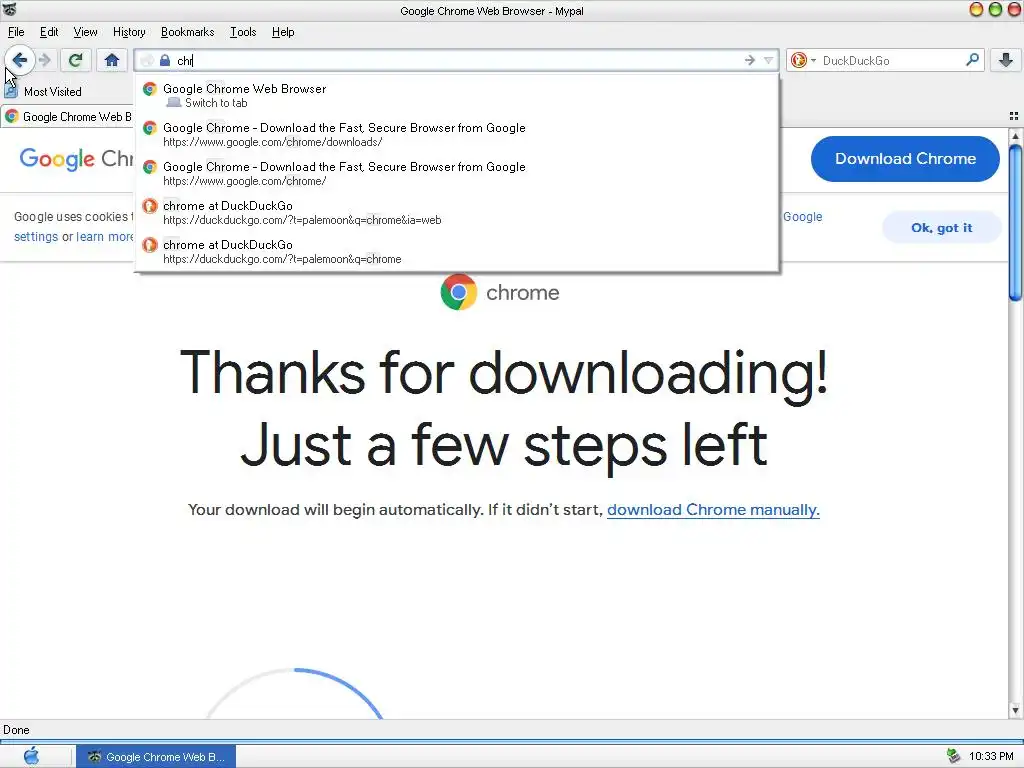This screenshot has height=768, width=1024.
Task: Open the cookie settings link
Action: 36,236
